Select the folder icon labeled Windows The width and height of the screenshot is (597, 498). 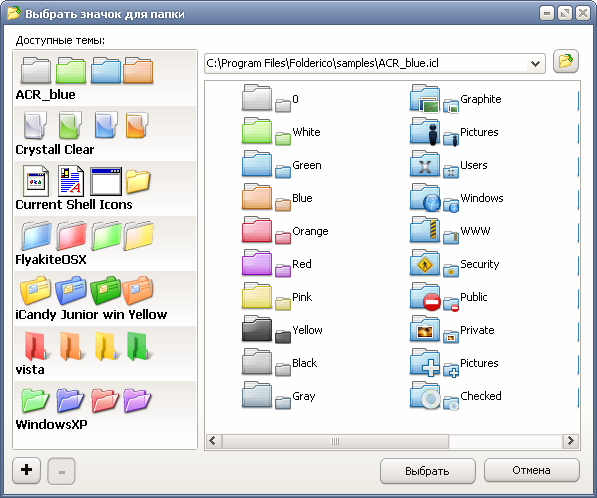click(457, 198)
